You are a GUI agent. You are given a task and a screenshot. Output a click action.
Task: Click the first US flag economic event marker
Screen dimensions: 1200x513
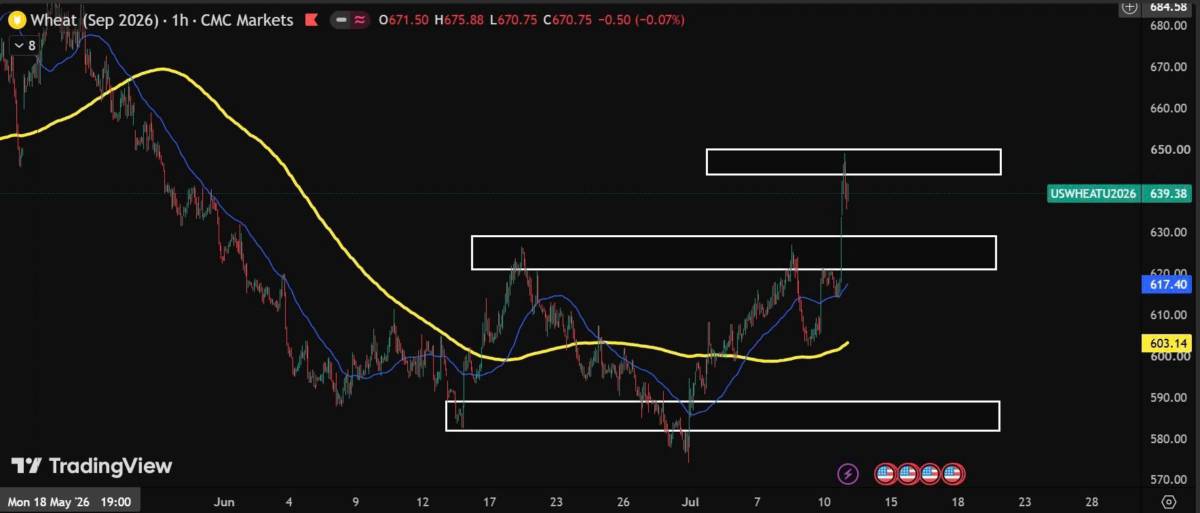pos(885,473)
